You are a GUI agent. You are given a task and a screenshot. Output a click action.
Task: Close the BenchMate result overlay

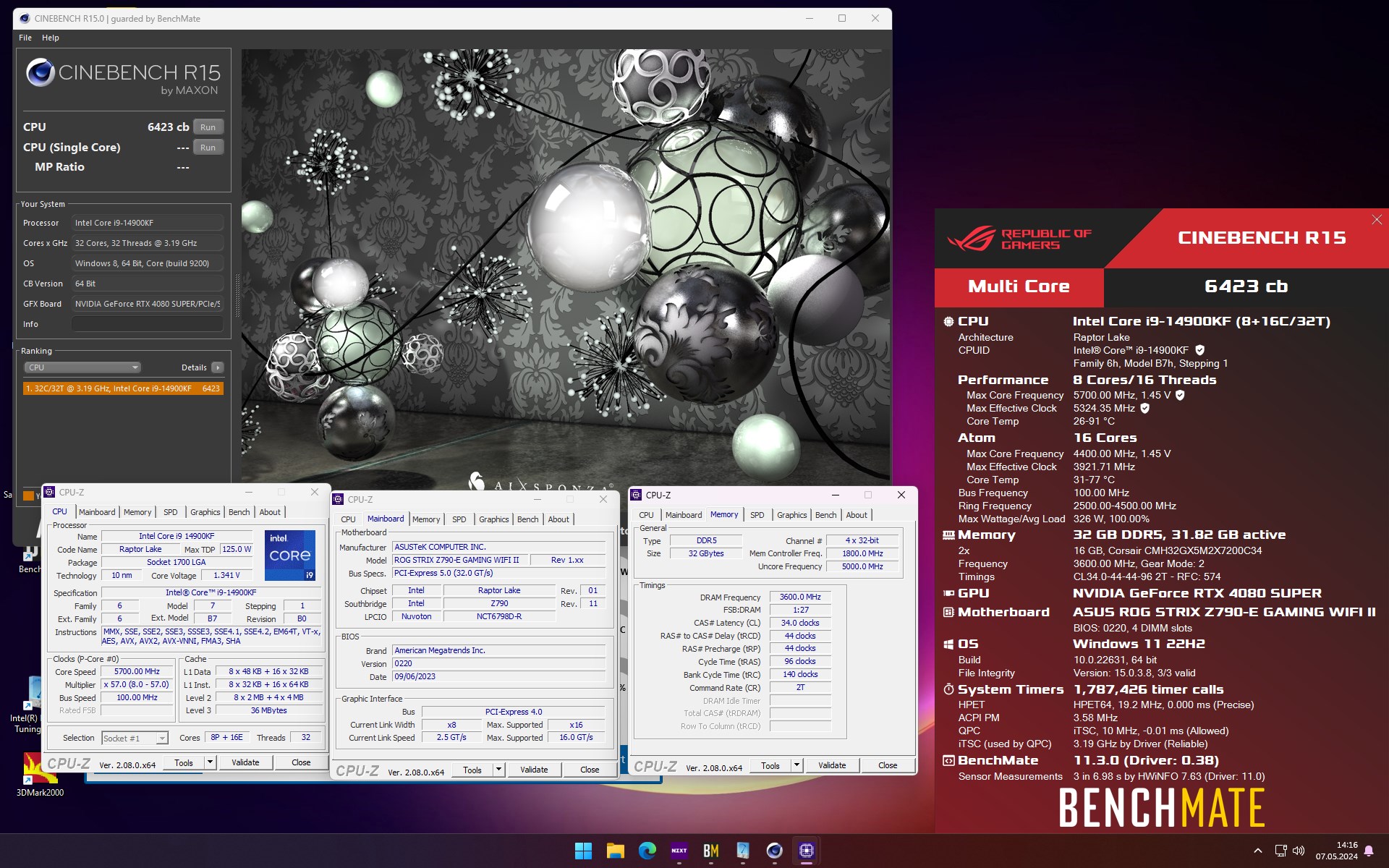[x=1377, y=220]
